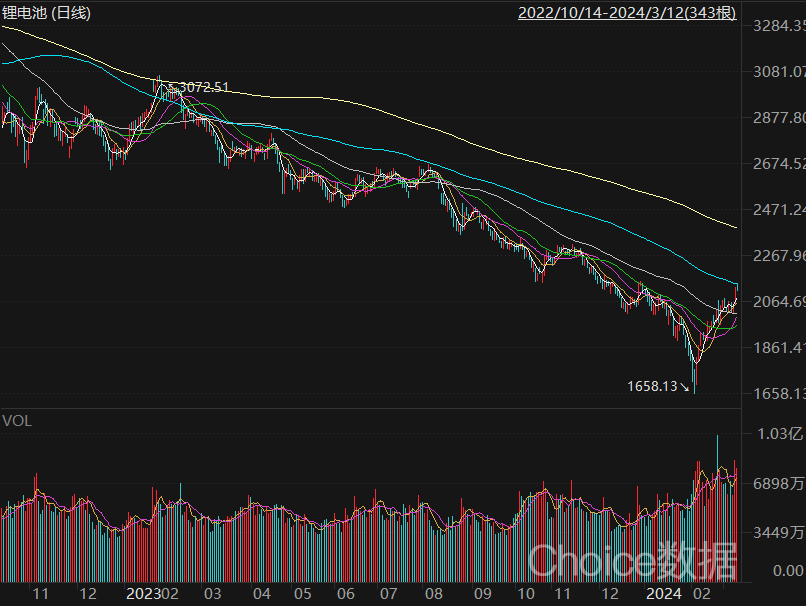Click the 2471.24 price axis label

778,210
